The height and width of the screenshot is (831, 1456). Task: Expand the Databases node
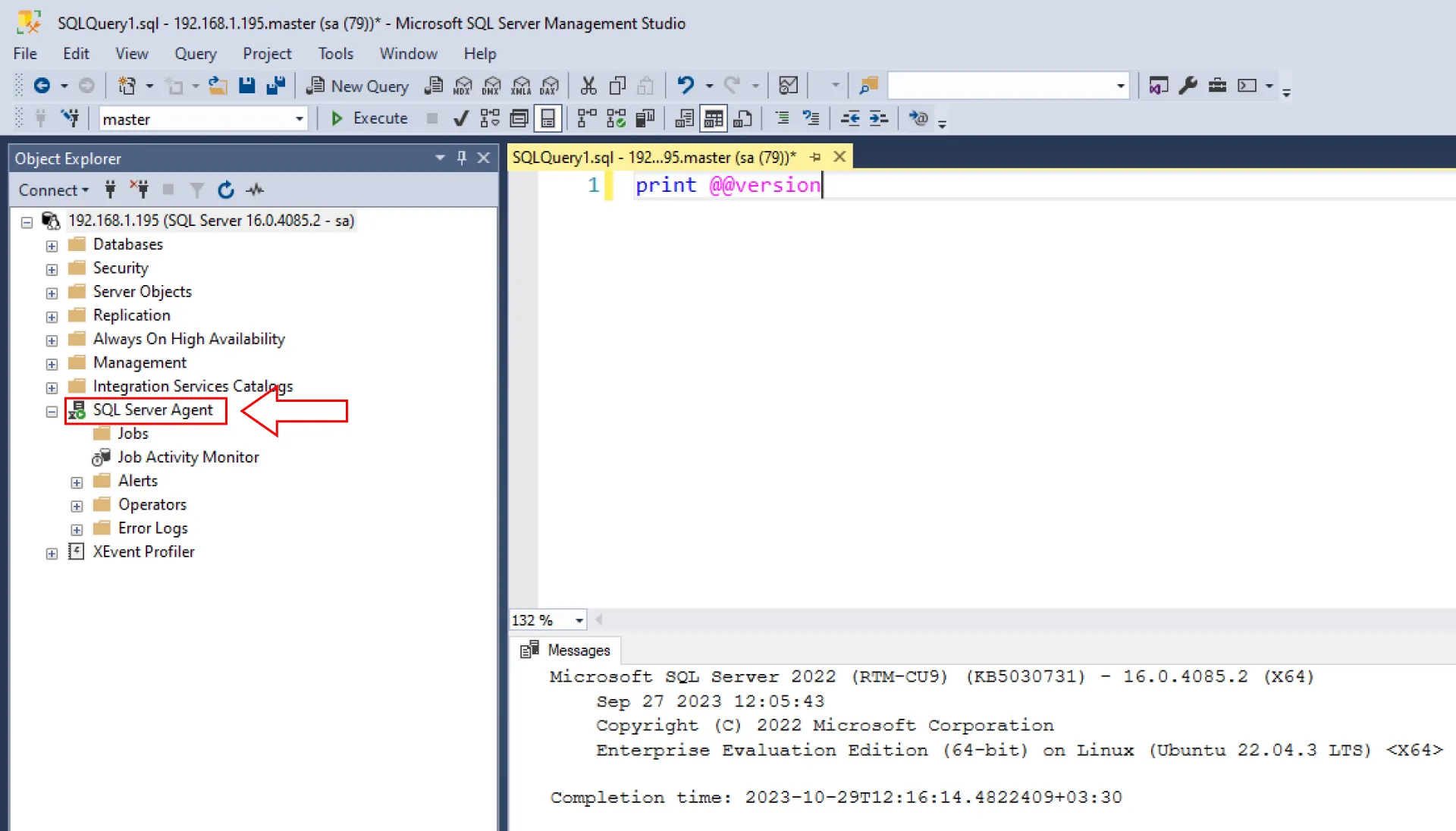coord(52,246)
